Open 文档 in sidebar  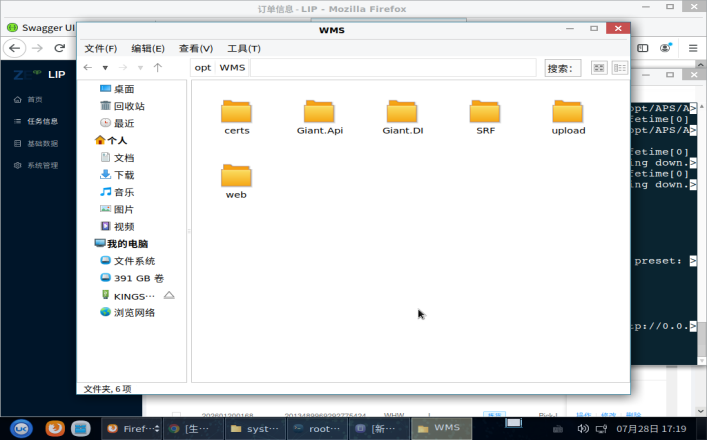pyautogui.click(x=117, y=158)
